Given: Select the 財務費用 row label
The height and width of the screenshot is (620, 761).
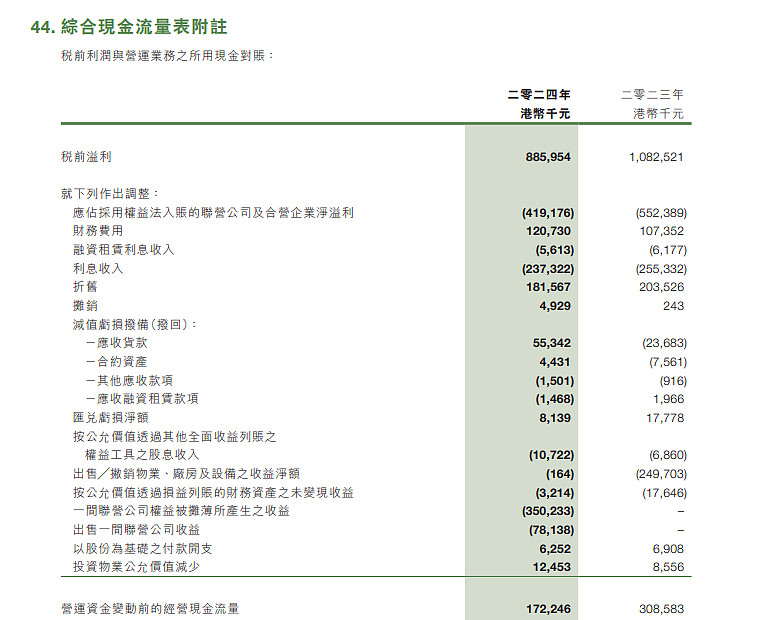Looking at the screenshot, I should (98, 231).
